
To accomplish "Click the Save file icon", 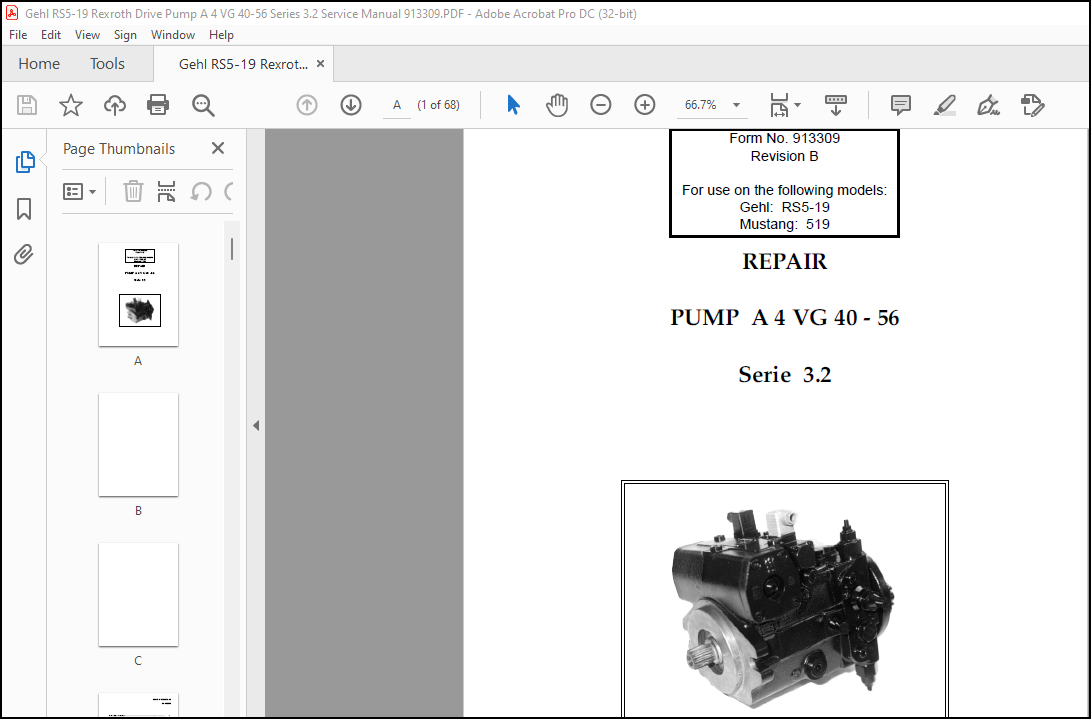I will click(x=26, y=105).
